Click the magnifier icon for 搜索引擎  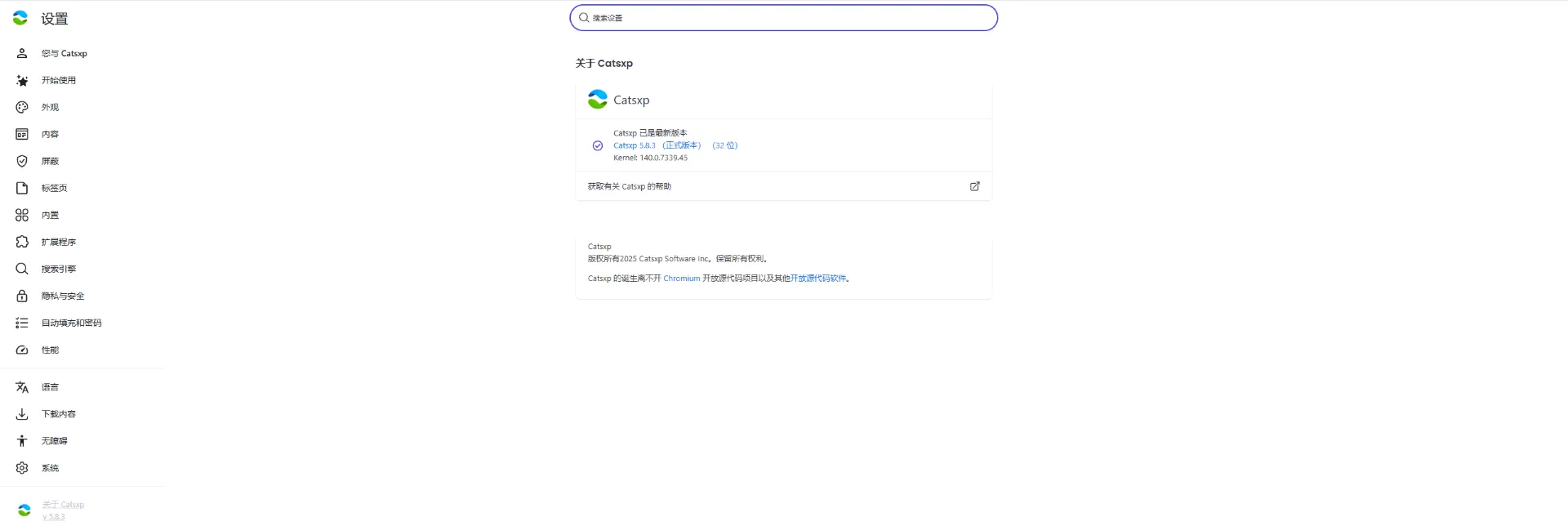click(22, 269)
